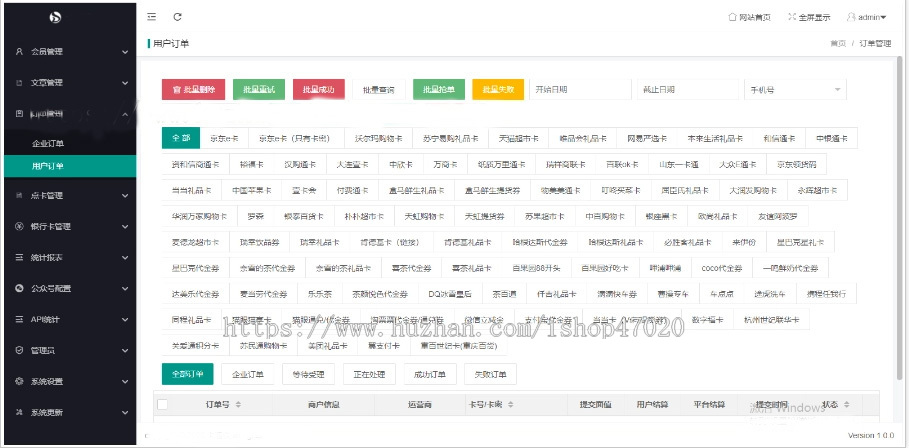The image size is (909, 448).
Task: Switch to the 等待受理 status tab
Action: pyautogui.click(x=308, y=374)
